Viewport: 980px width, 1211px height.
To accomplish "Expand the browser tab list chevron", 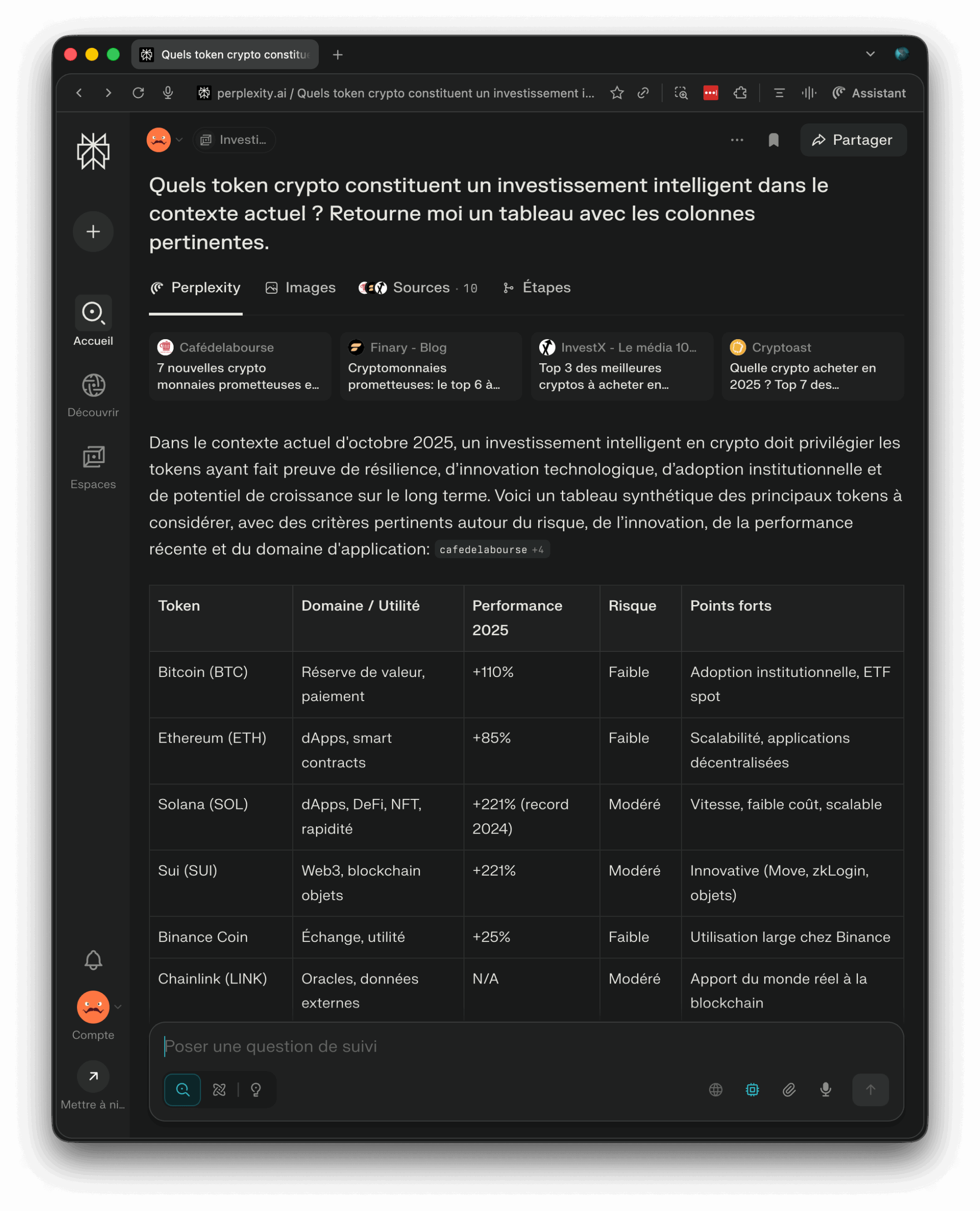I will (870, 54).
